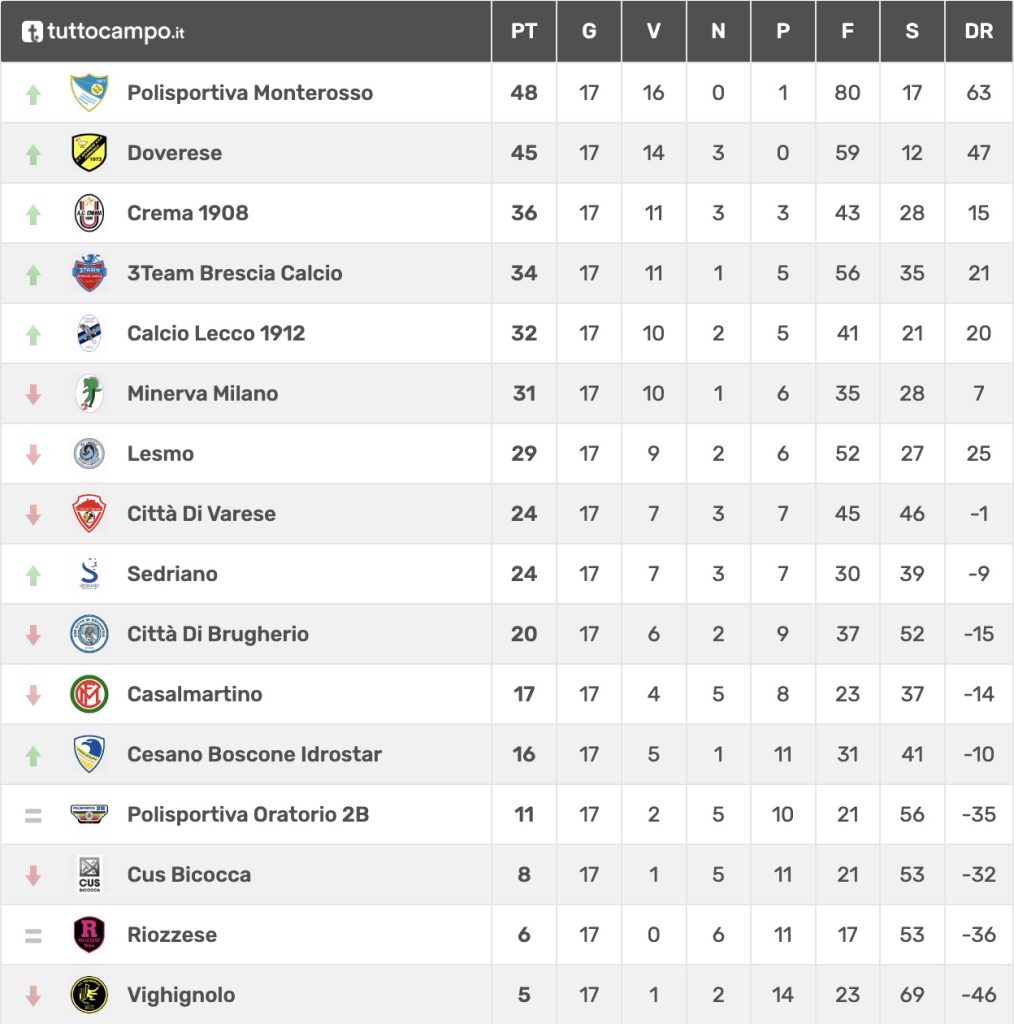Image resolution: width=1014 pixels, height=1024 pixels.
Task: Click Lesmo's green up arrow indicator
Action: tap(33, 454)
